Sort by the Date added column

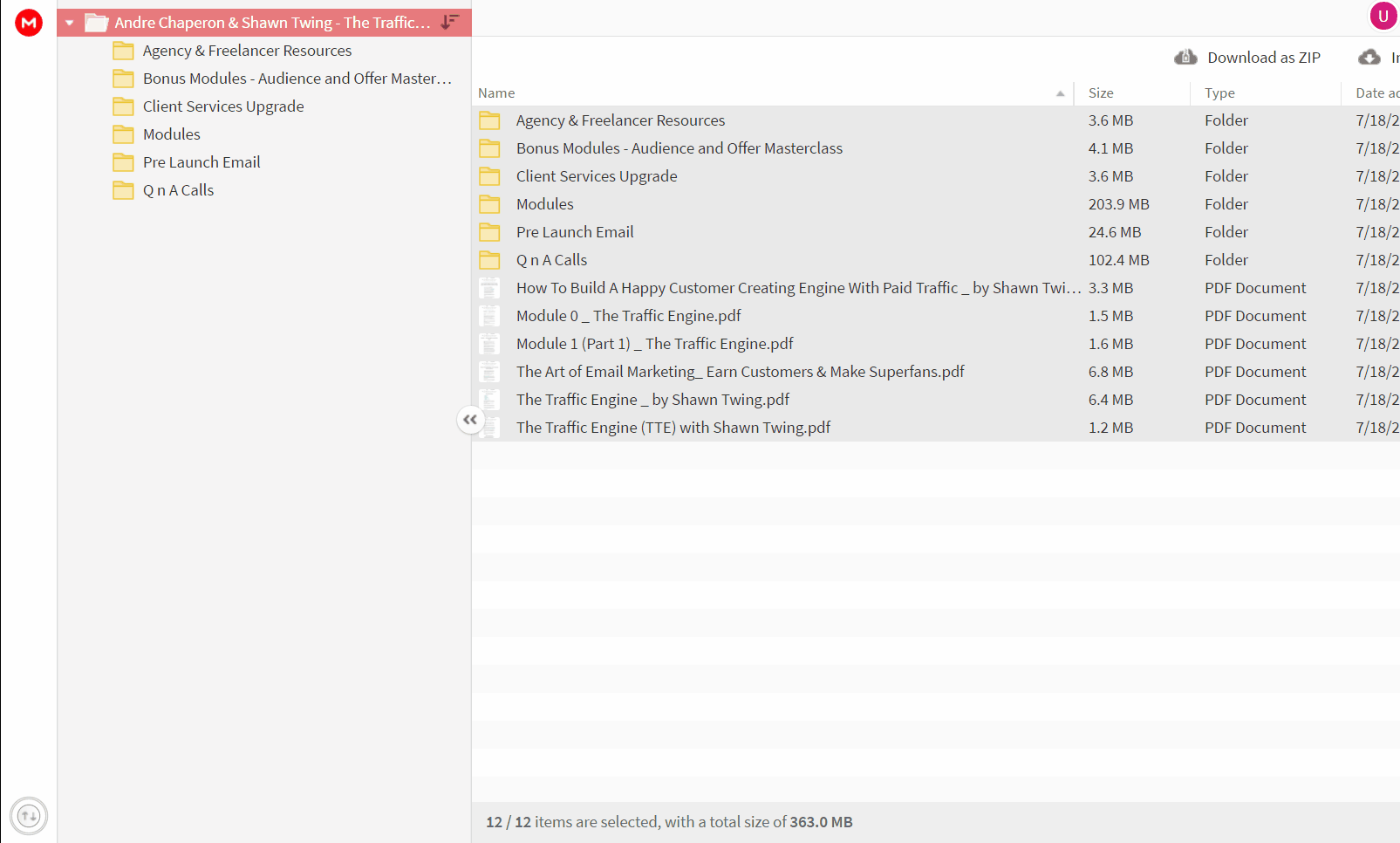[1377, 93]
